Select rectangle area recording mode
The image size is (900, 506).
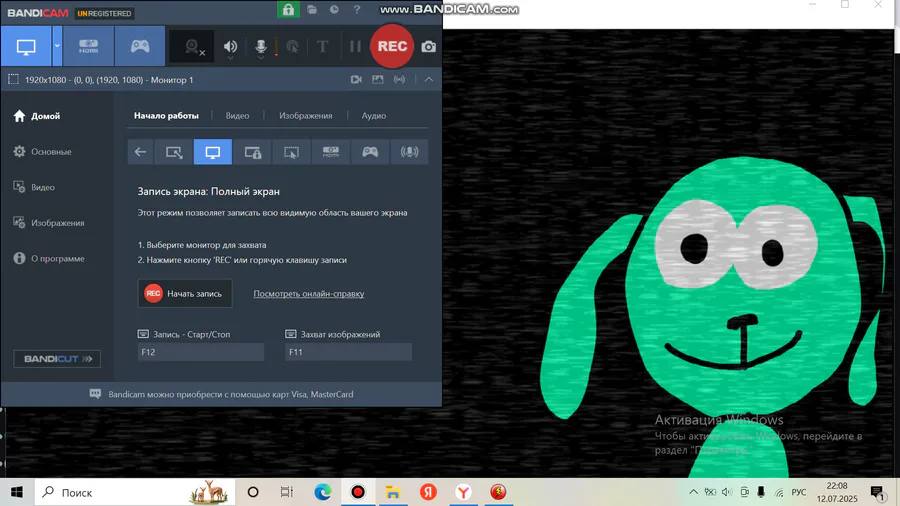174,152
